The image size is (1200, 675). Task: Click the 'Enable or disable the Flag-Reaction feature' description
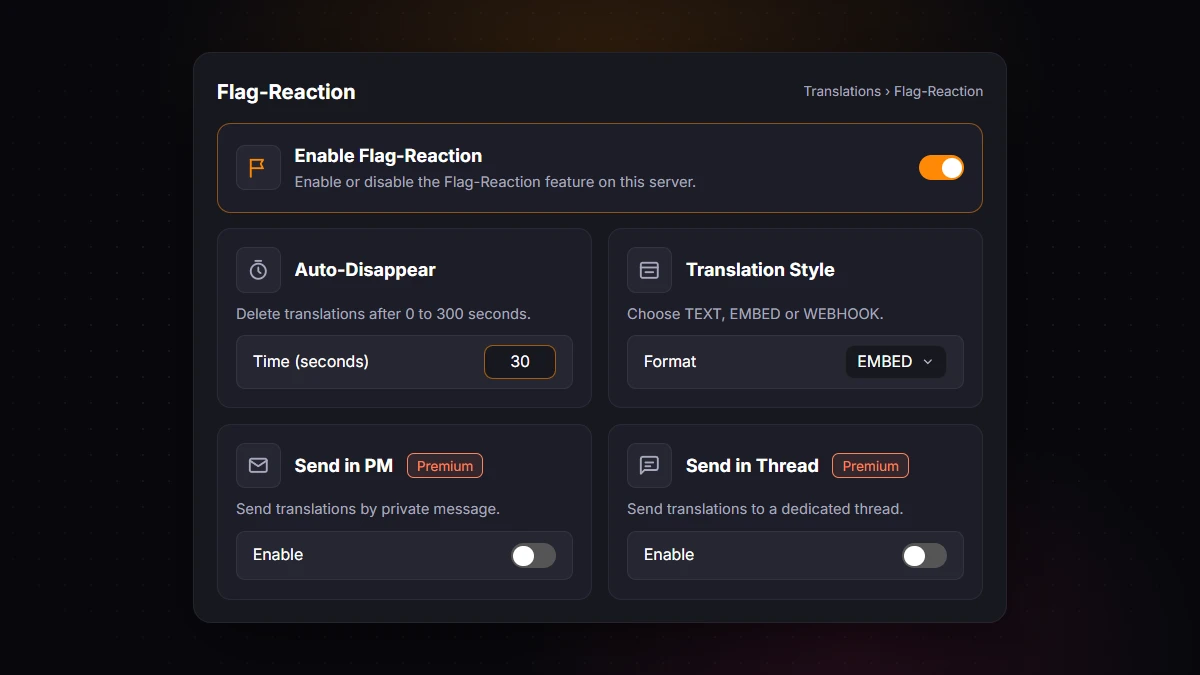(x=495, y=182)
